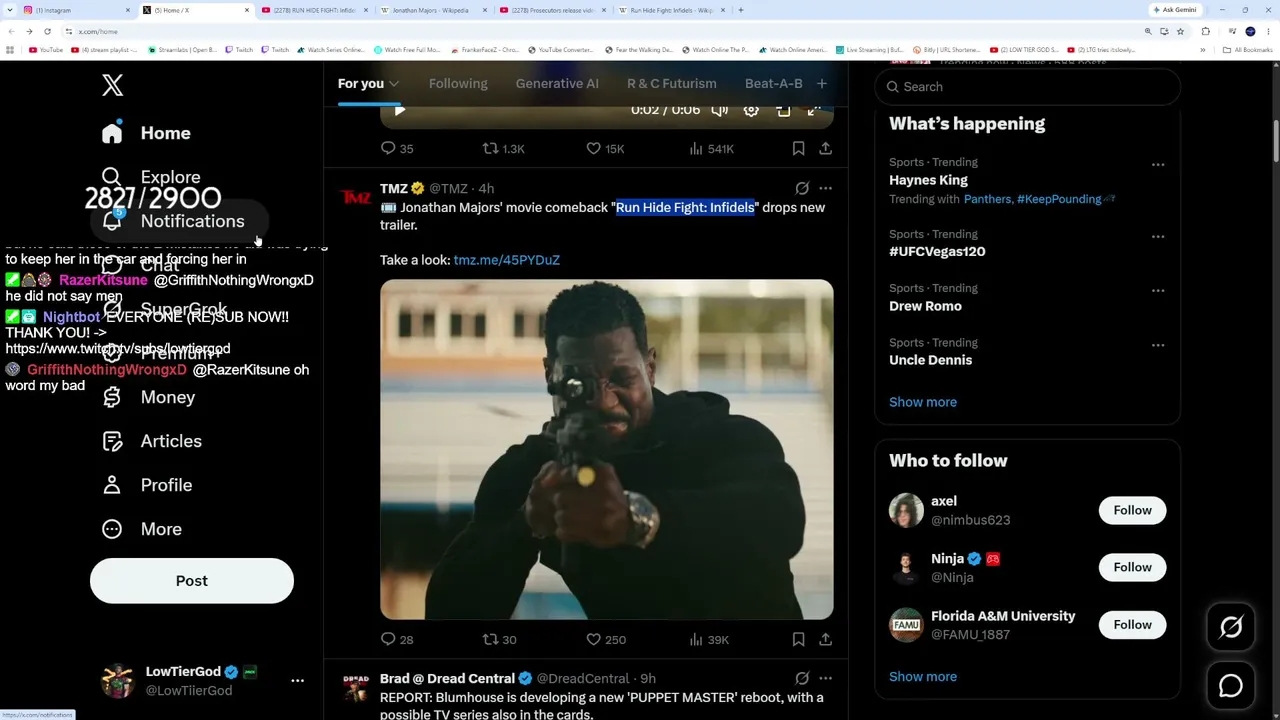Expand video to fullscreen
The image size is (1280, 720).
point(814,110)
